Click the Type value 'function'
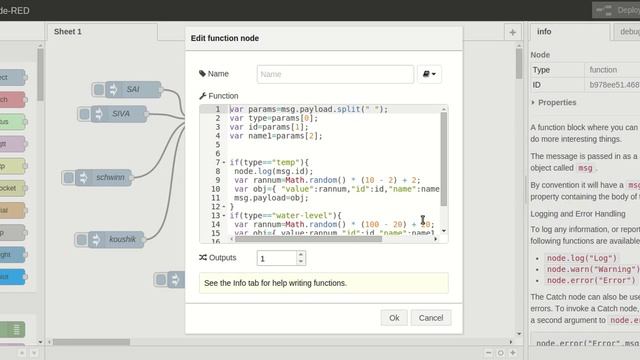Screen dimensions: 640x360 (603, 70)
